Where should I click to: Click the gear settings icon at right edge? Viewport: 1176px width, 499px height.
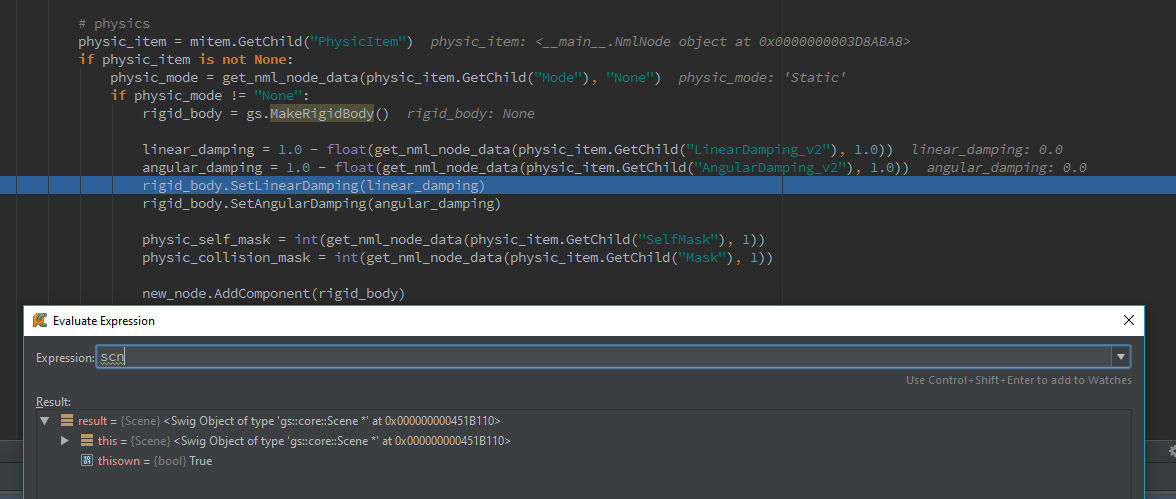click(x=1172, y=450)
